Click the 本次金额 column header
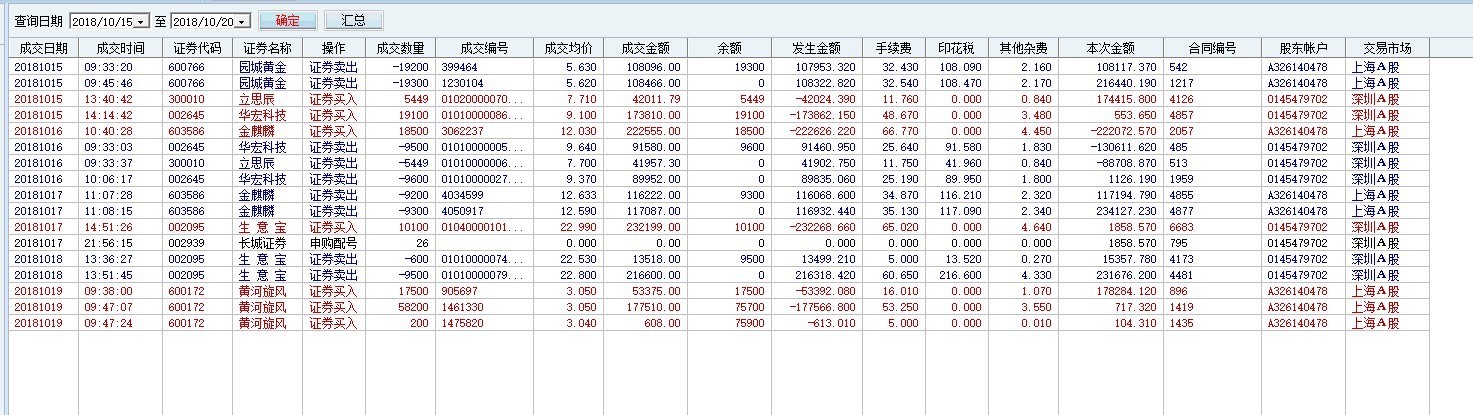The width and height of the screenshot is (1473, 415). 1112,47
